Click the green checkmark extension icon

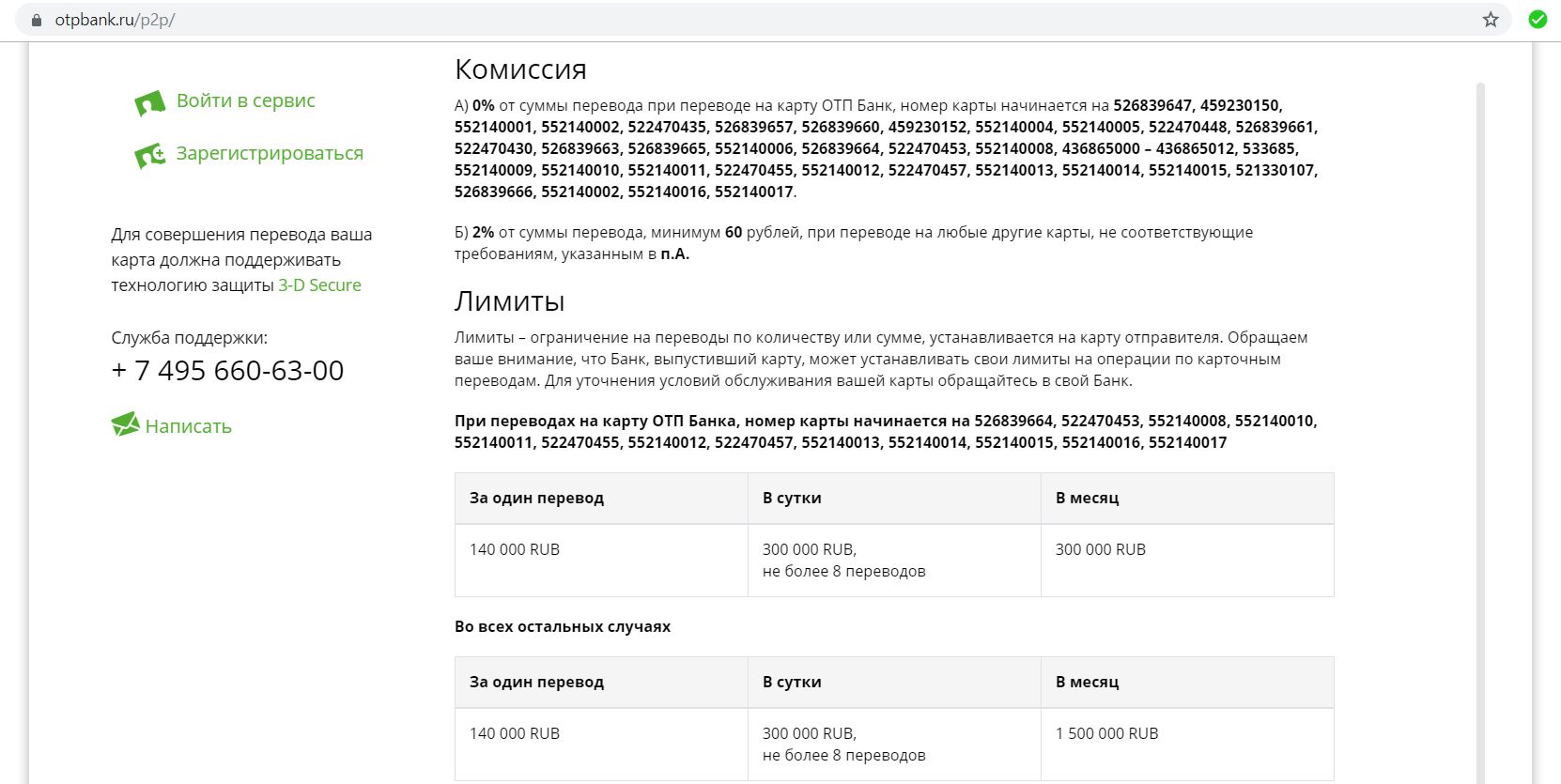(x=1538, y=20)
